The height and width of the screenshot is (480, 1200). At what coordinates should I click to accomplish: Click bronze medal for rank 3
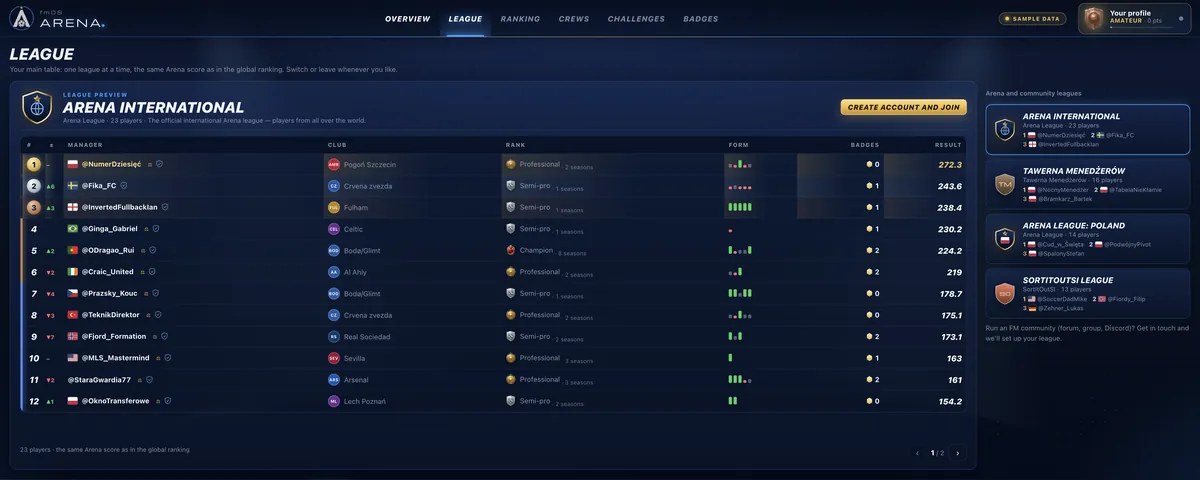pyautogui.click(x=34, y=207)
